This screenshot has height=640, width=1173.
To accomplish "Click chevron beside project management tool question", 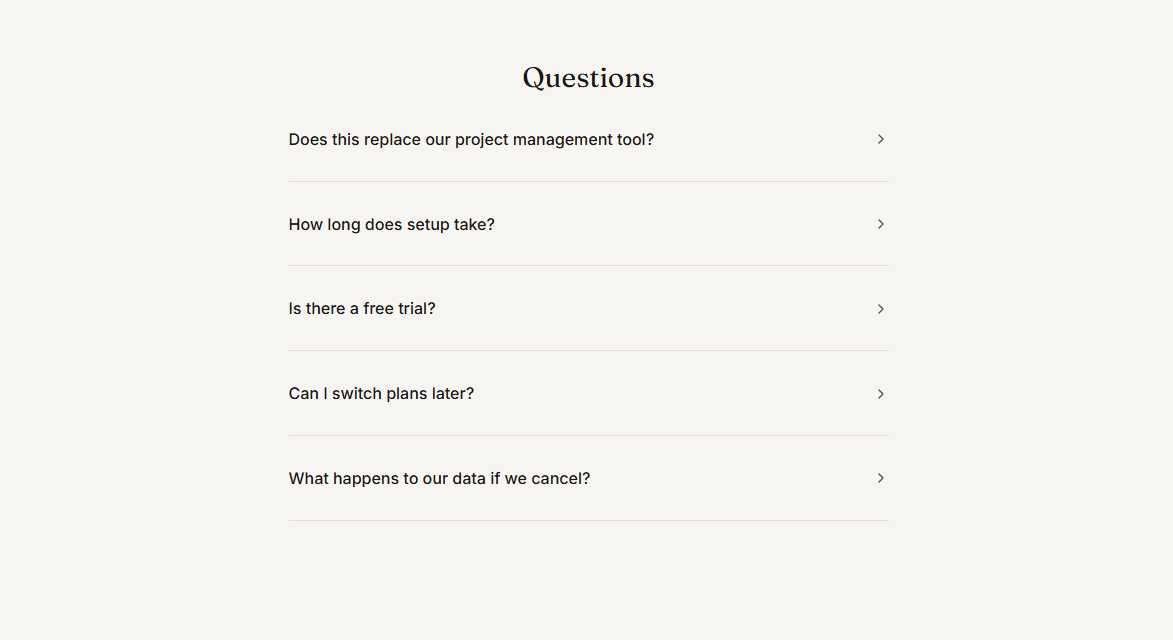I will (x=880, y=139).
